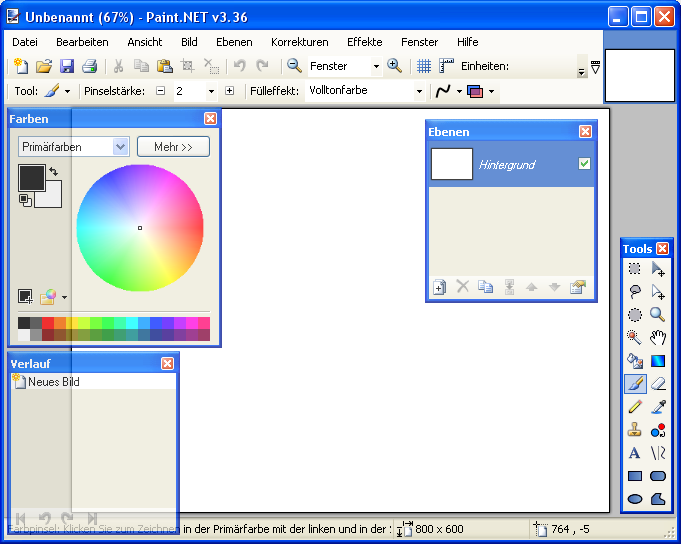Toggle the rulers display

446,66
